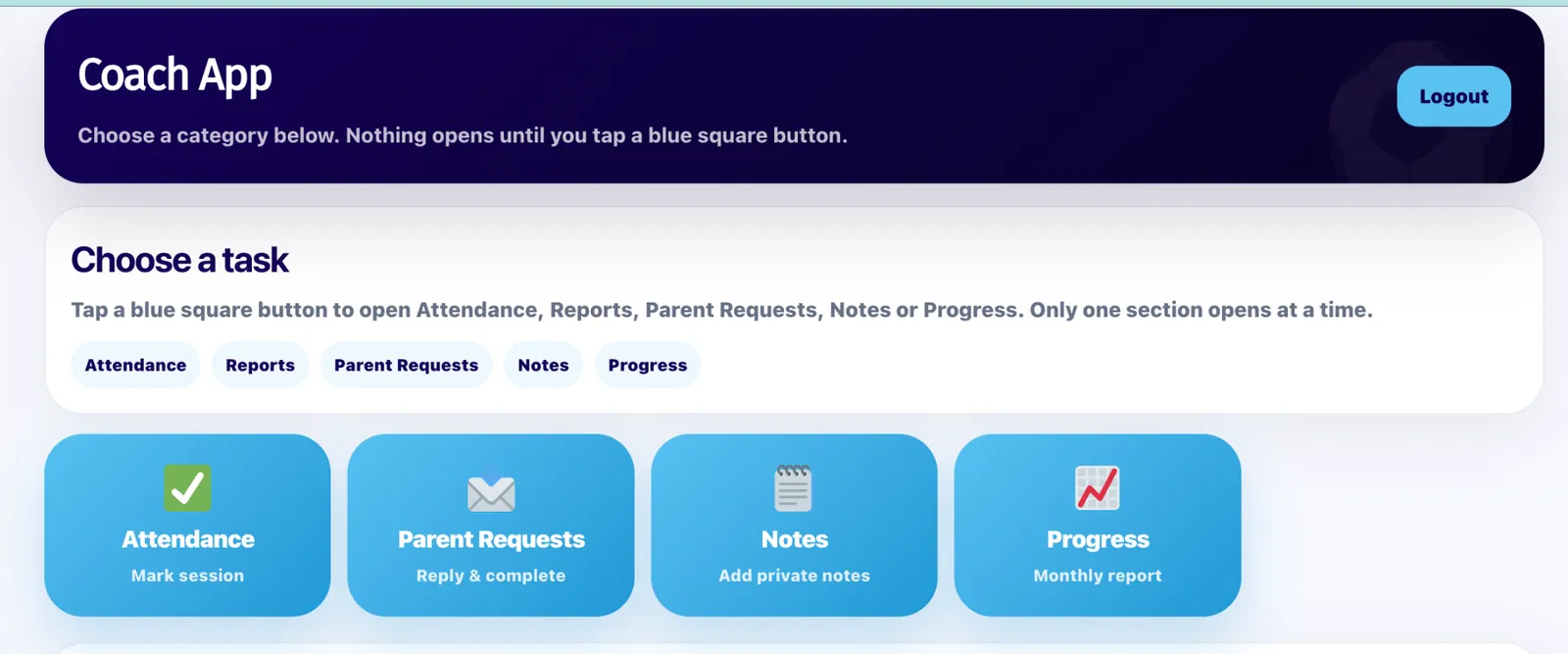This screenshot has width=1568, height=654.
Task: Click the Coach App title
Action: [174, 75]
